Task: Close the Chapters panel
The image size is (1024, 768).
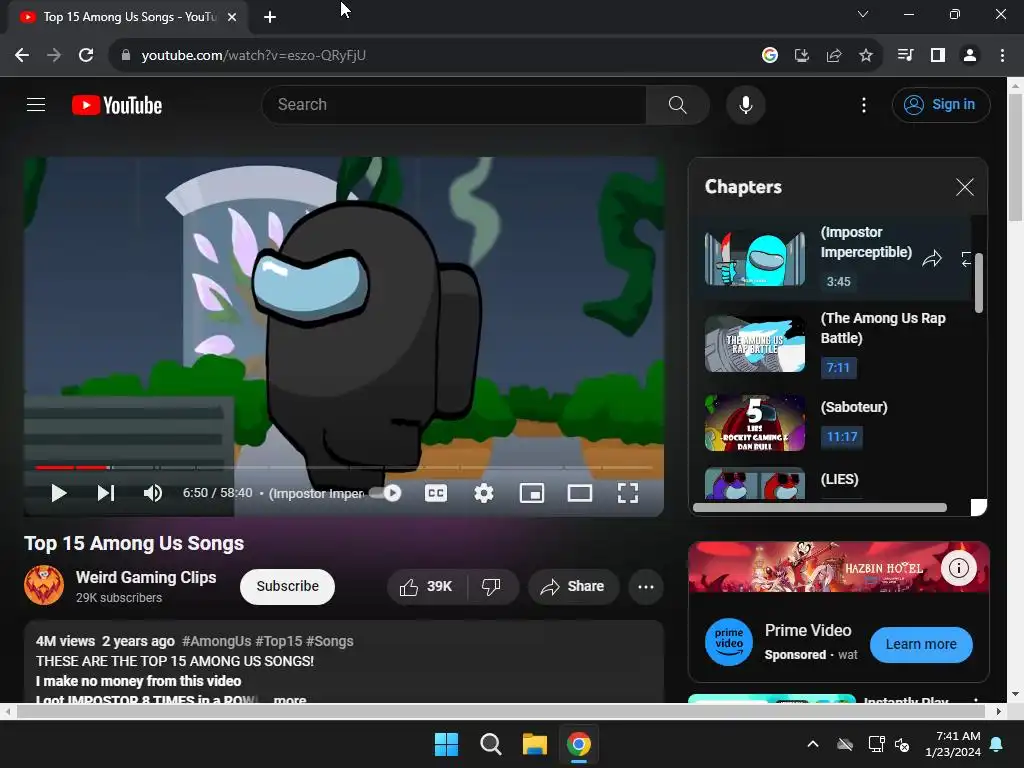Action: (965, 187)
